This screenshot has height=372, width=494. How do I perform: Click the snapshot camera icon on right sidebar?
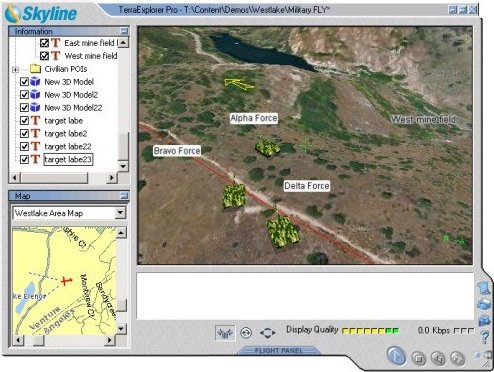[x=484, y=321]
